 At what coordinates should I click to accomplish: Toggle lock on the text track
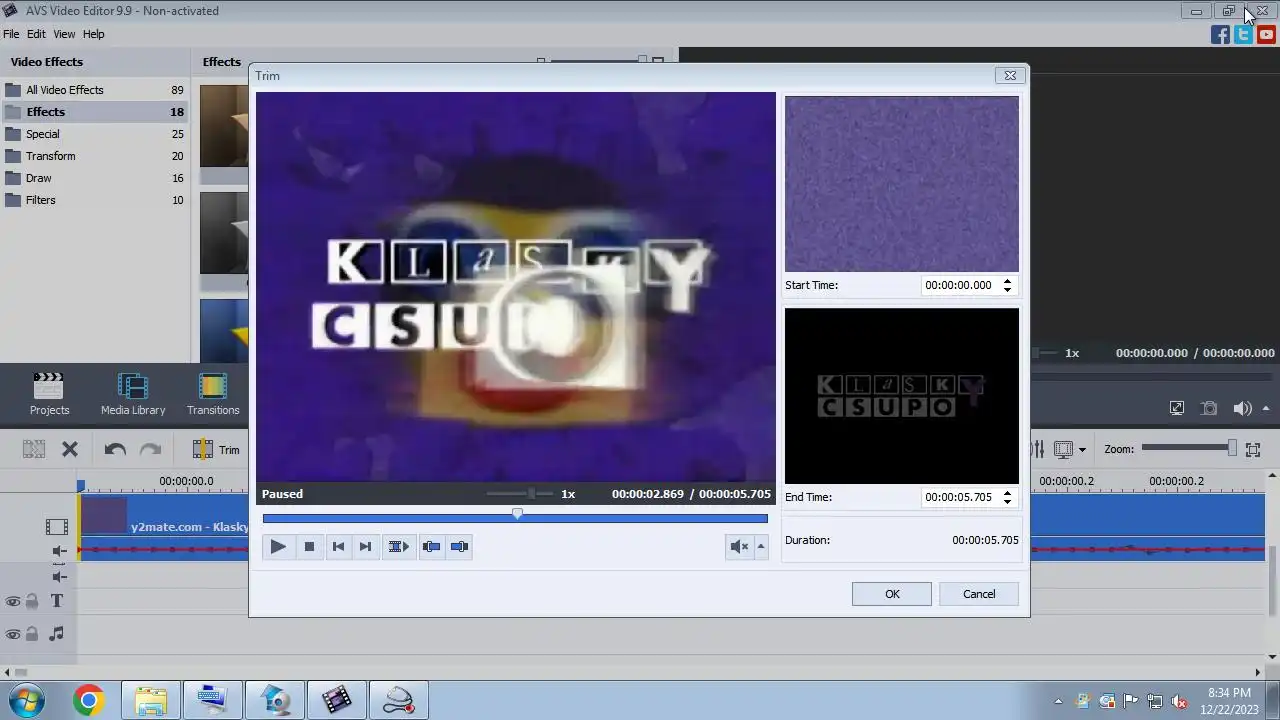[32, 602]
